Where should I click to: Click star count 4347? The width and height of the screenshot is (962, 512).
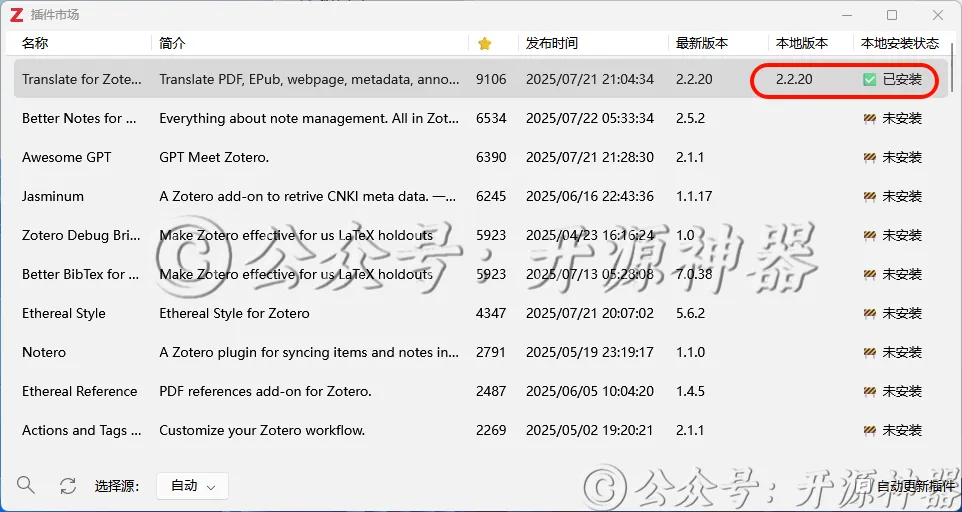click(x=491, y=313)
